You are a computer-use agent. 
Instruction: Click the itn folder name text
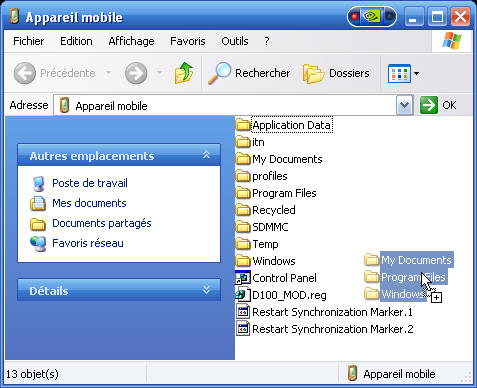pos(258,142)
